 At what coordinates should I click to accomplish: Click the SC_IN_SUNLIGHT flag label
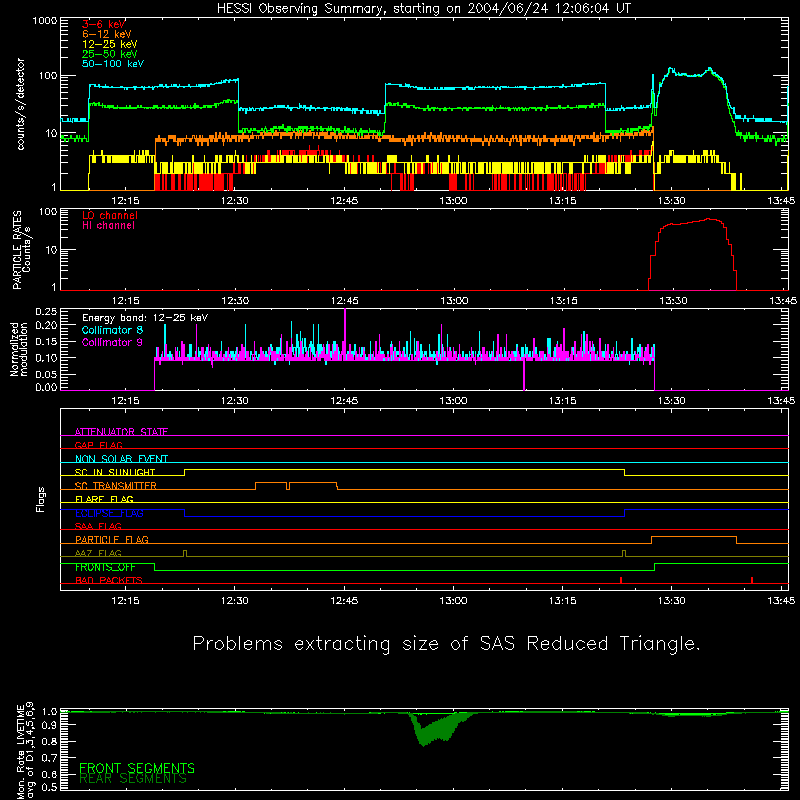click(115, 472)
